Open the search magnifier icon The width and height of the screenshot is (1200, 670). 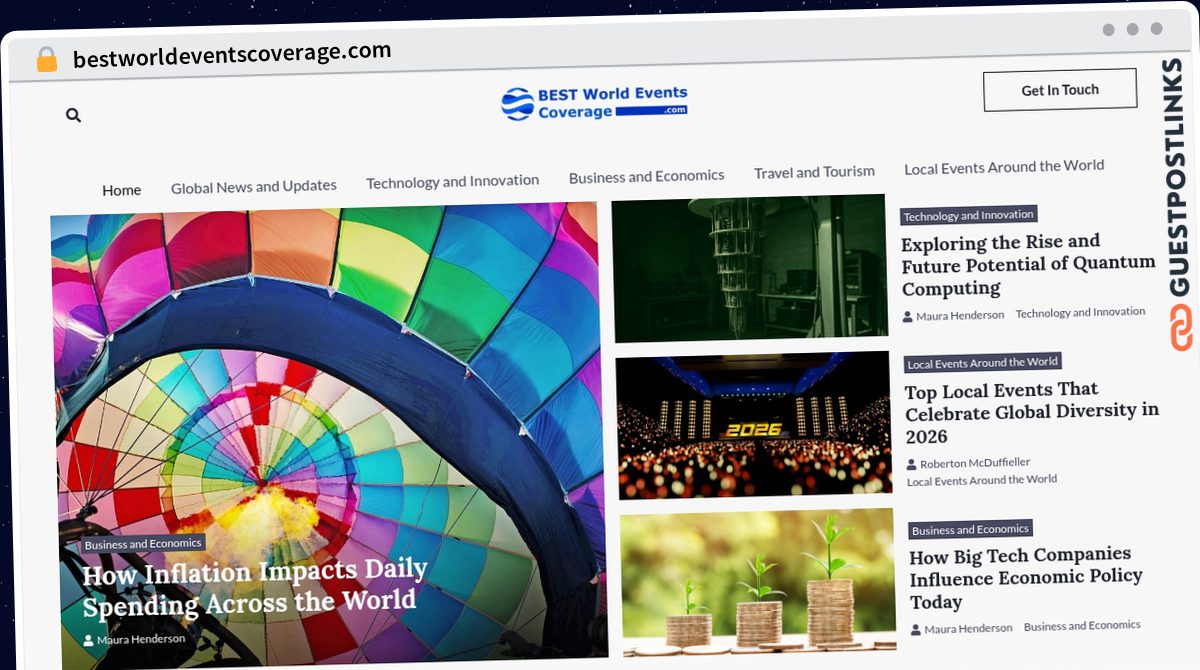click(x=73, y=115)
